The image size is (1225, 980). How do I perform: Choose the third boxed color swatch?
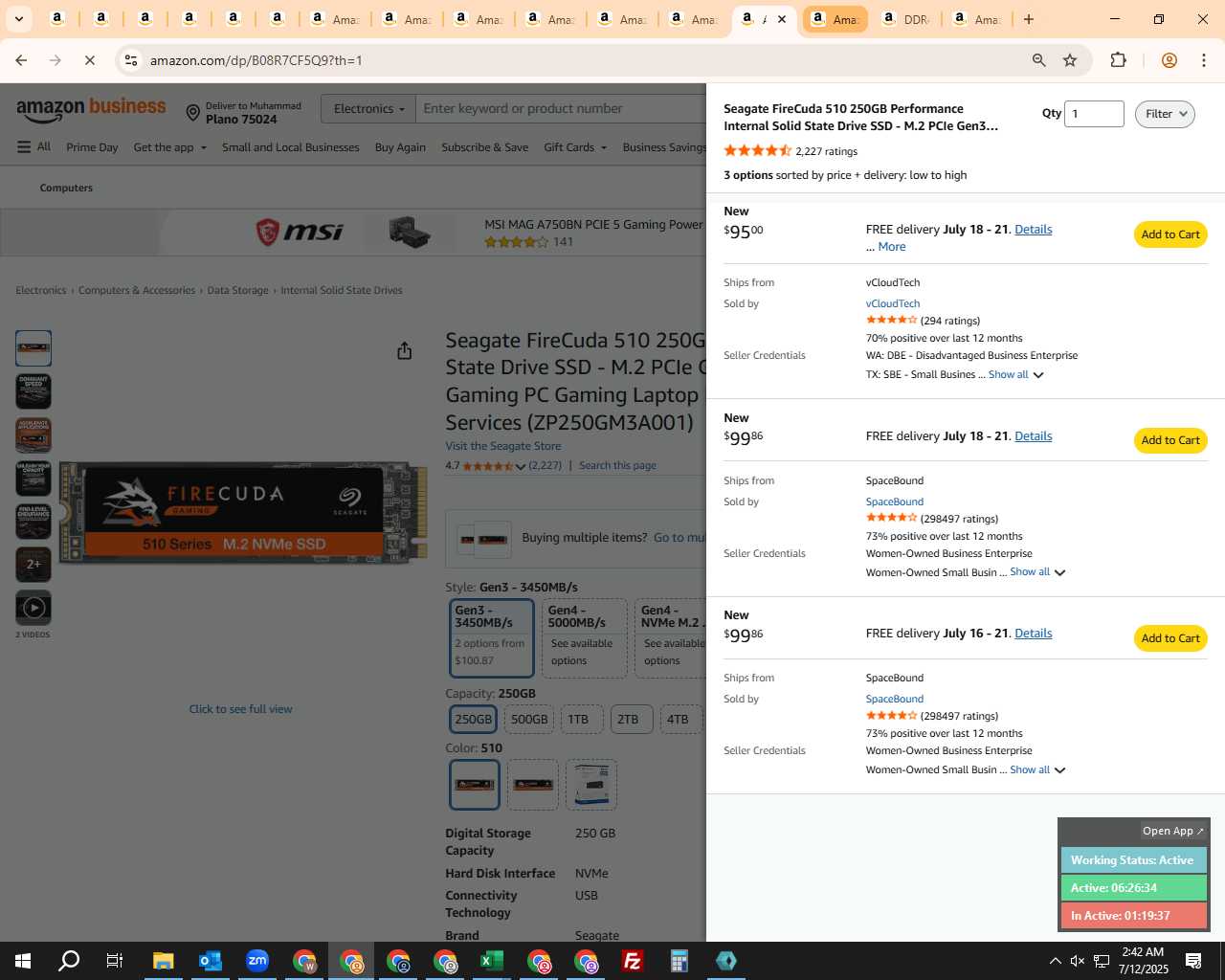pyautogui.click(x=591, y=785)
